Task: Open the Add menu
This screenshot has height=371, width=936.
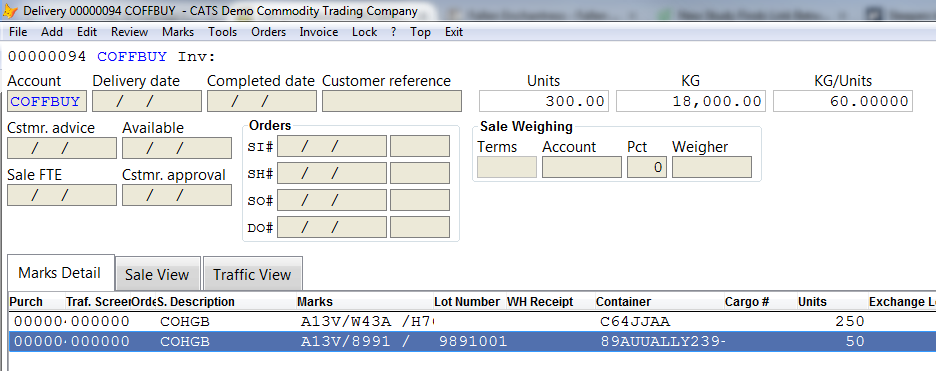Action: (x=52, y=32)
